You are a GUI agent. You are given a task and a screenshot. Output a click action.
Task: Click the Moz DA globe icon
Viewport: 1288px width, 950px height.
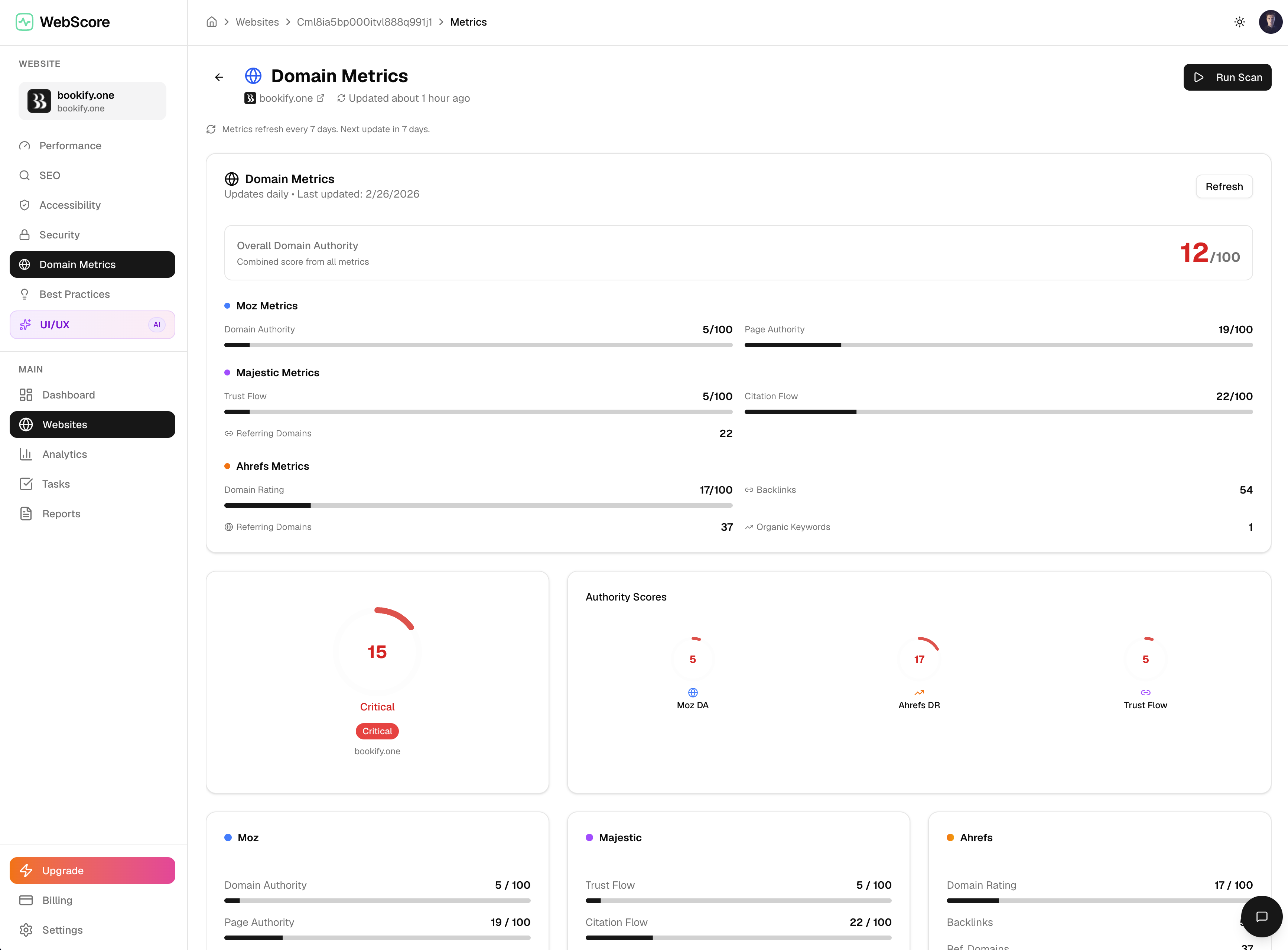692,692
